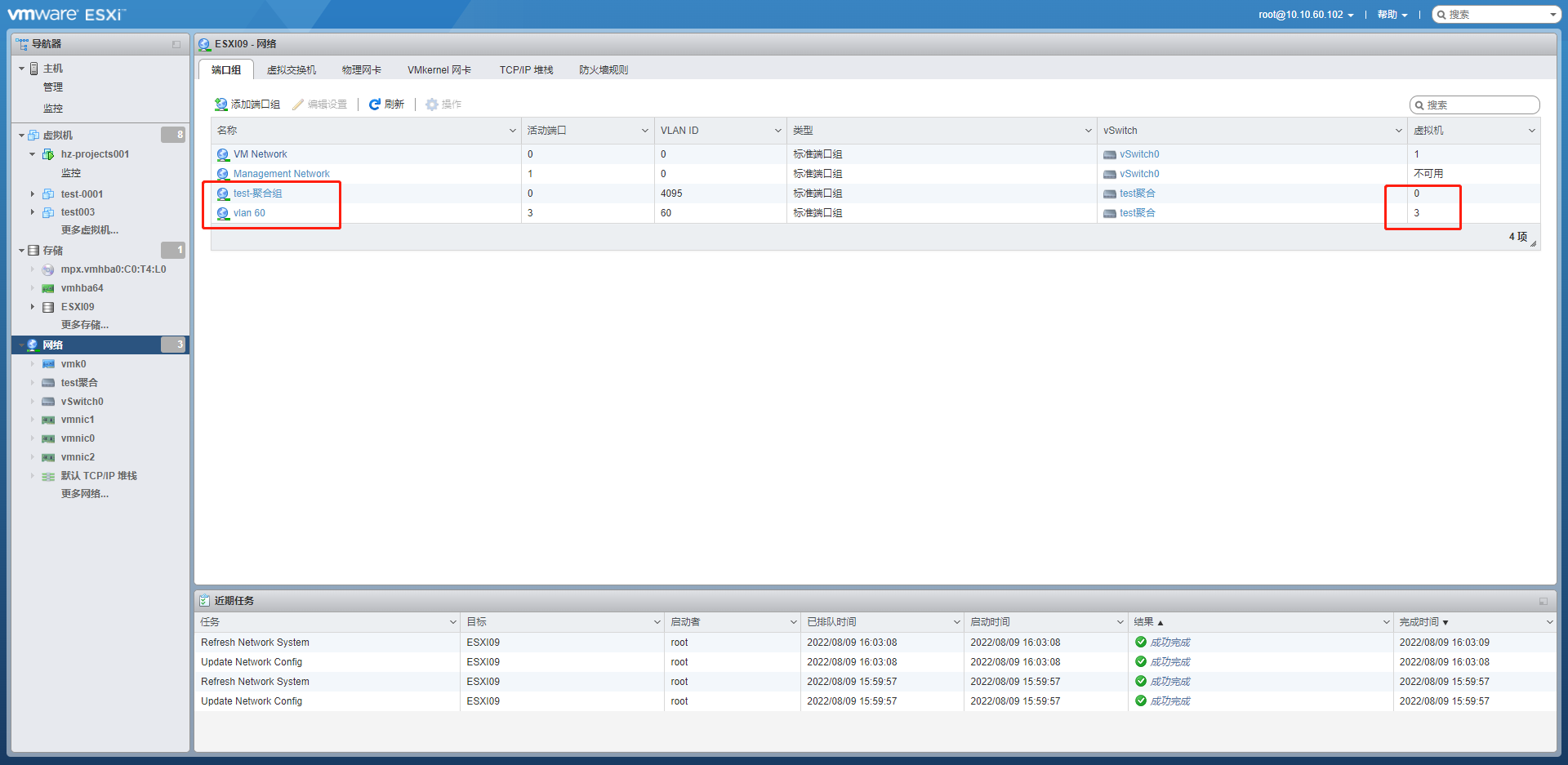The height and width of the screenshot is (765, 1568).
Task: Click the Virtual Machines icon in the navigator
Action: 33,136
